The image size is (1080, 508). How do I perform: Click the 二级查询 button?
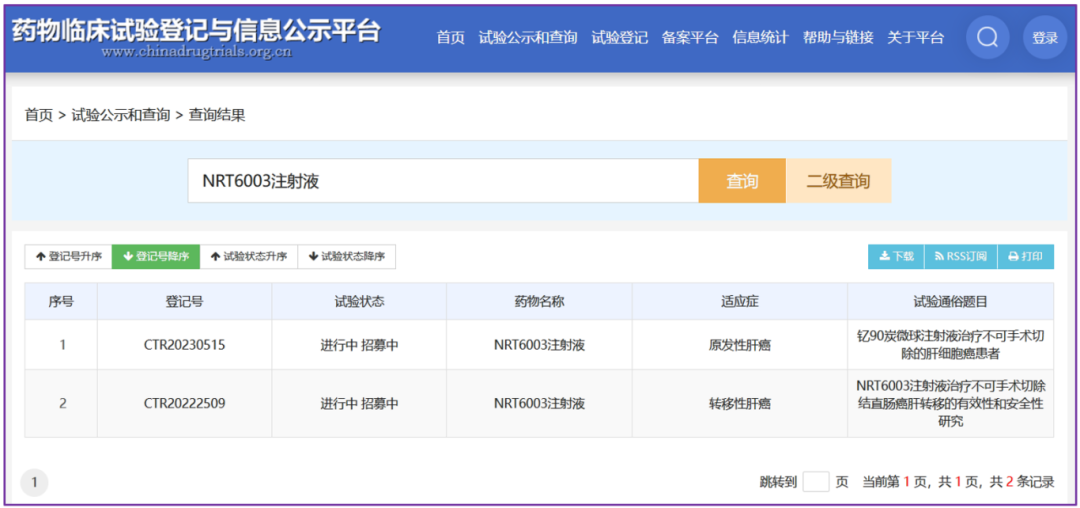tap(838, 181)
